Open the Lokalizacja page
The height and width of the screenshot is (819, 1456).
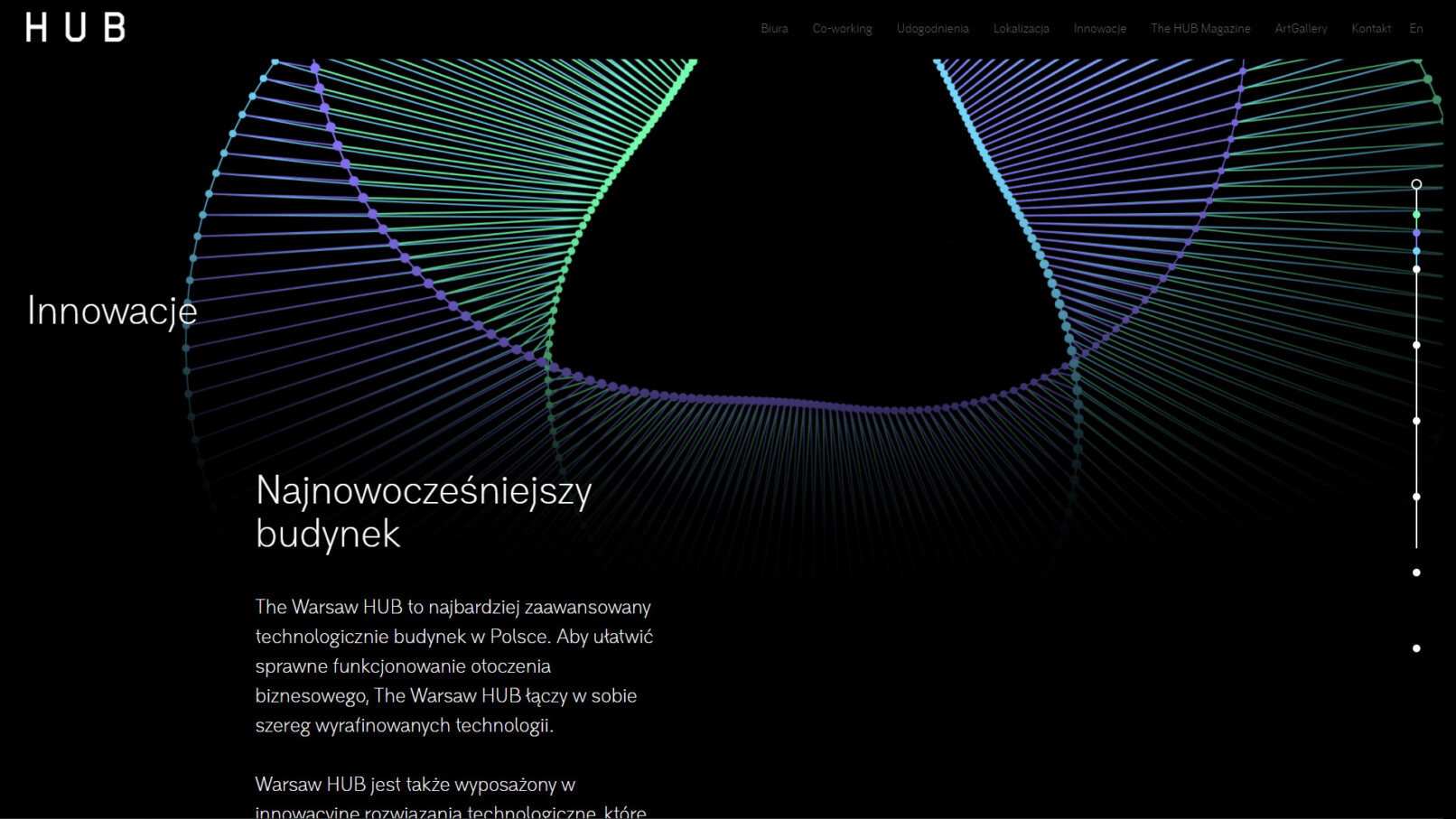pos(1021,29)
